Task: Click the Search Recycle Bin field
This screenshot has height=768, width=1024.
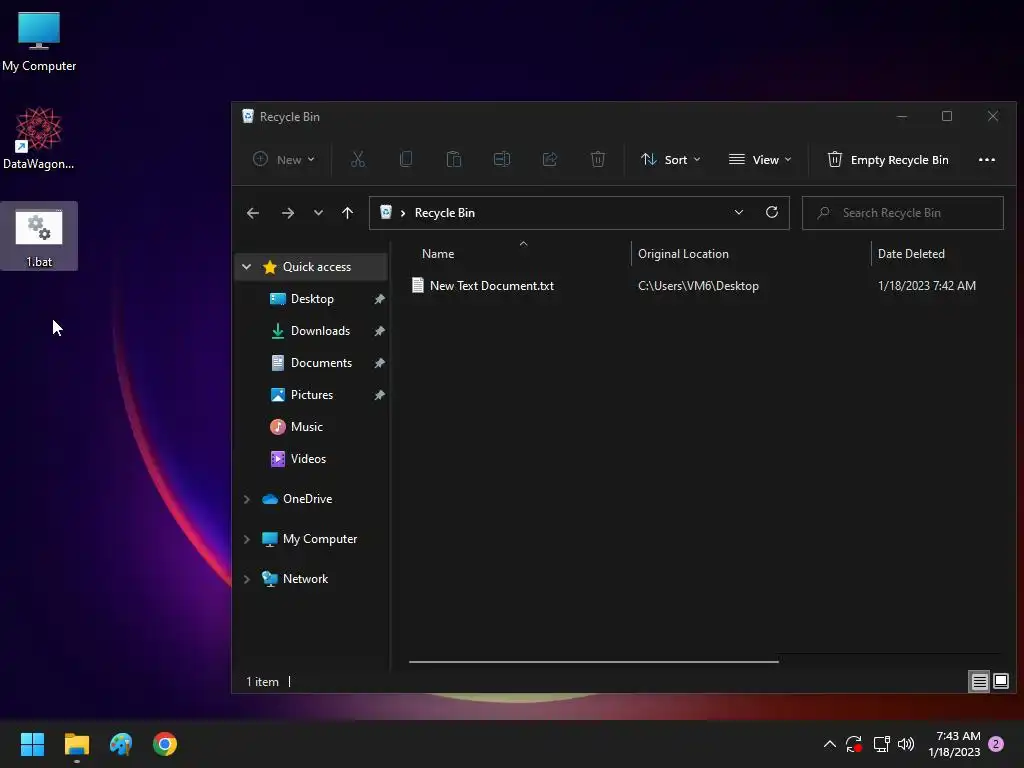Action: point(903,213)
